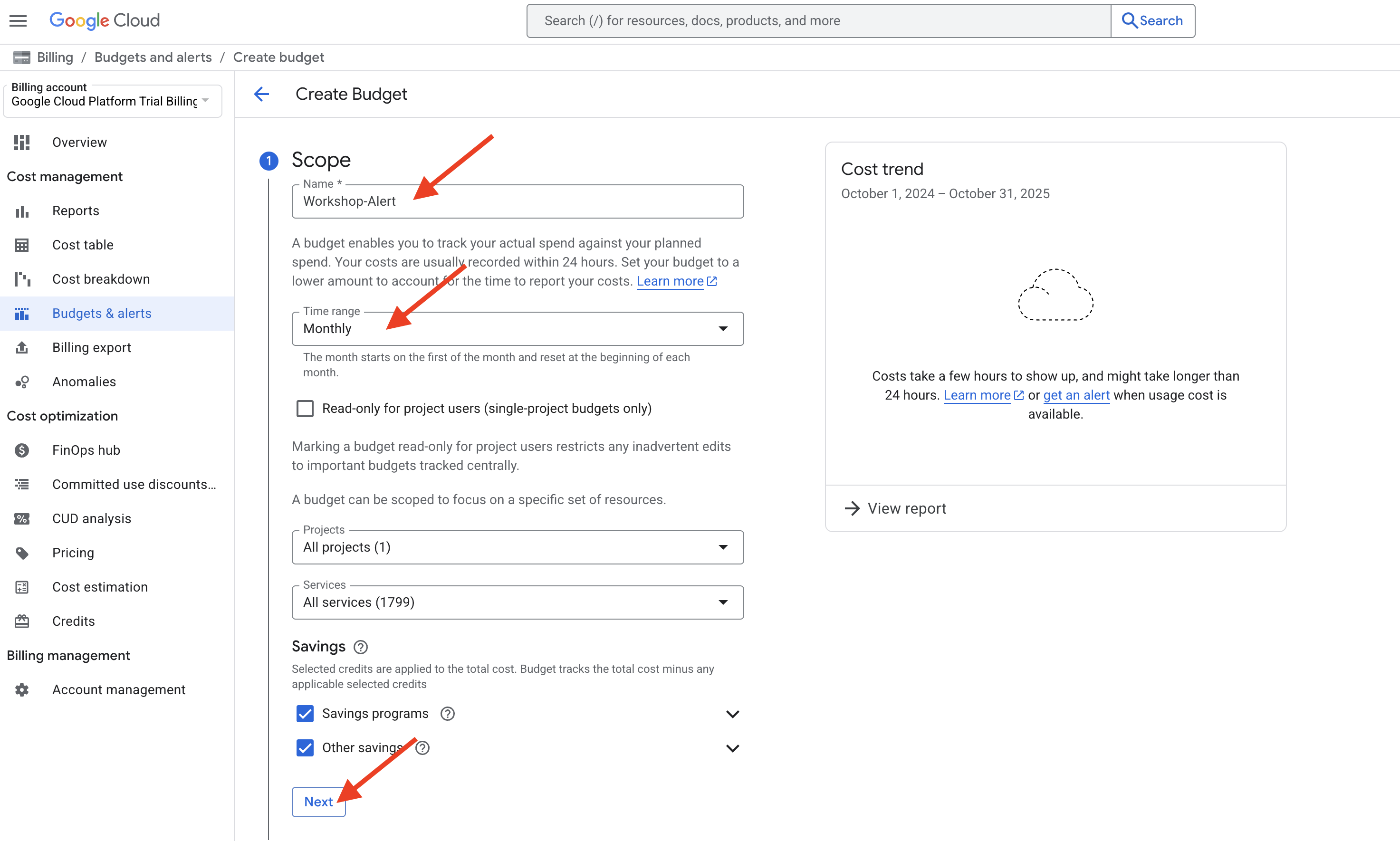Click the Savings programs help icon
Viewport: 1400px width, 841px height.
click(447, 714)
